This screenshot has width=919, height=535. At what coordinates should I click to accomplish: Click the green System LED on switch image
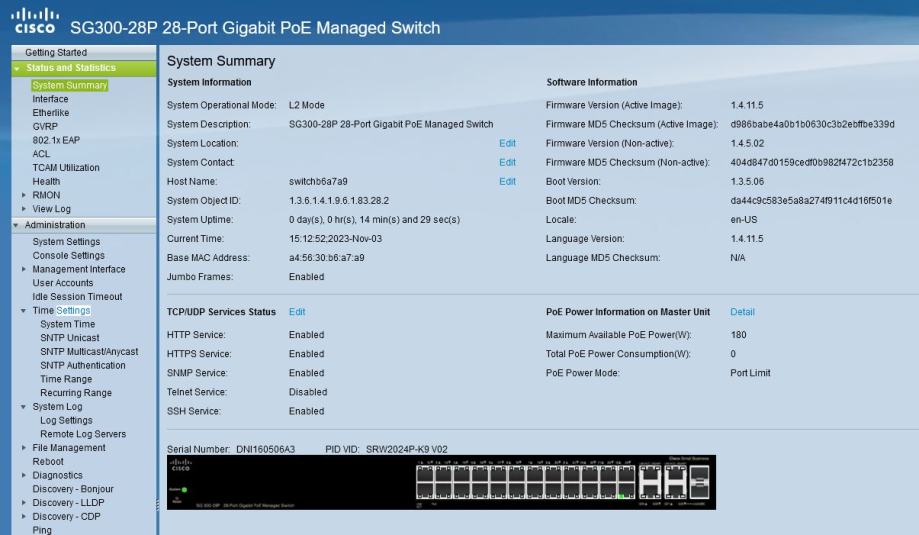tap(185, 489)
